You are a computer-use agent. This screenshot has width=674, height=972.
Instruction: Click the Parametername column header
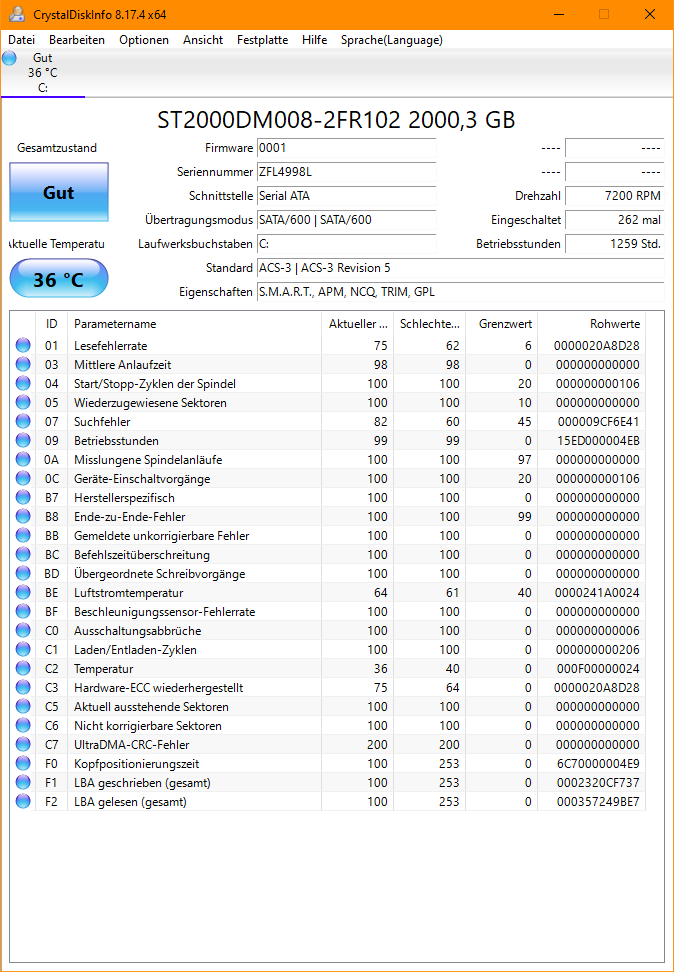(x=194, y=324)
